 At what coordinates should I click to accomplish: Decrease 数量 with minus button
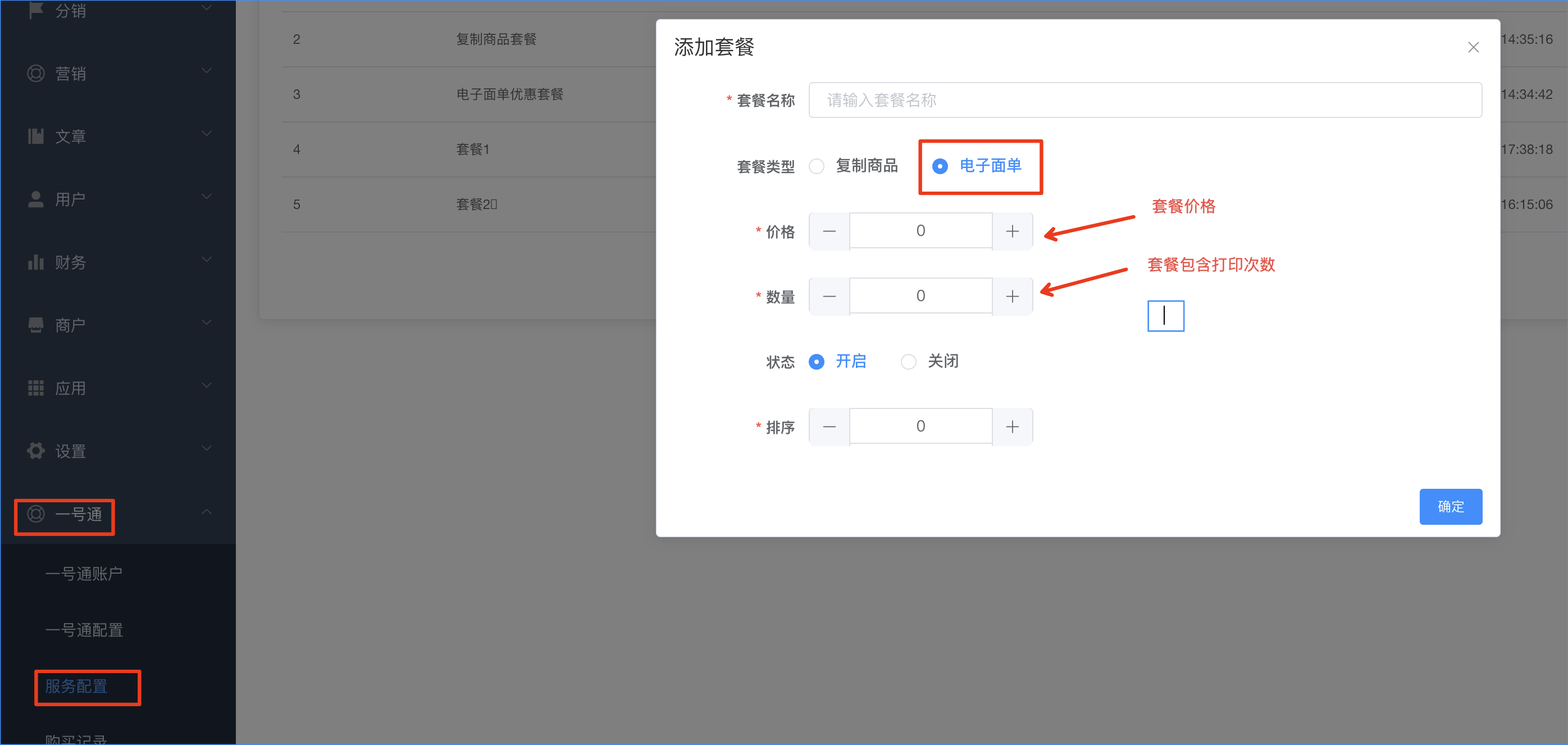pyautogui.click(x=829, y=297)
